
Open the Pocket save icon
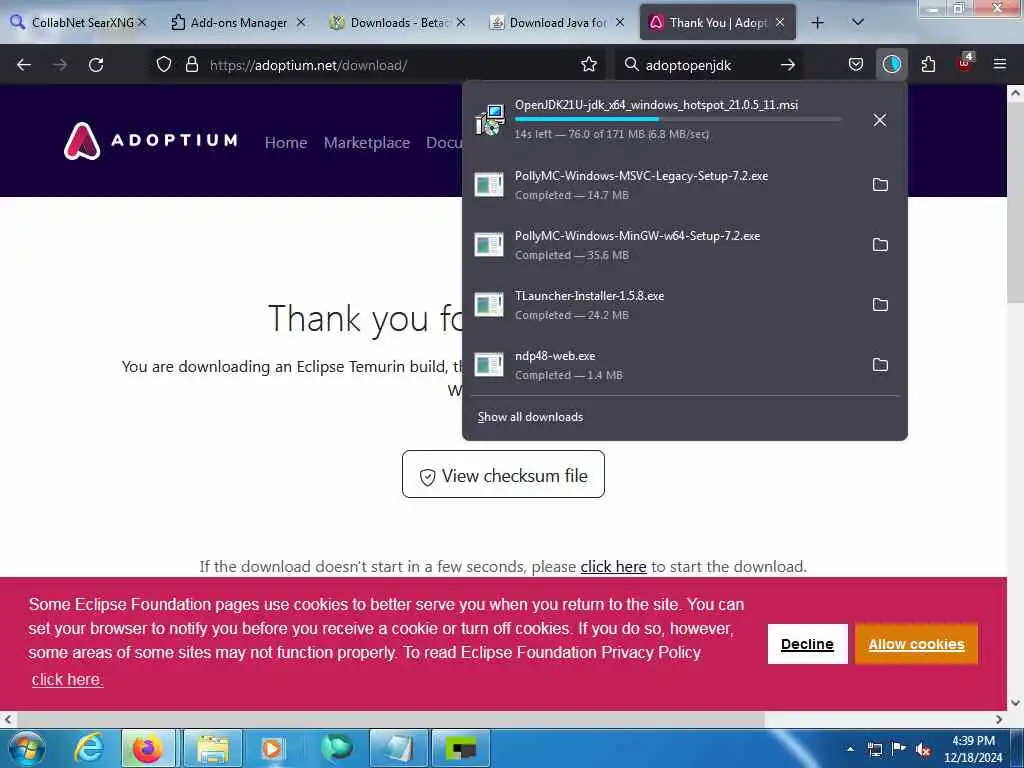[x=856, y=65]
